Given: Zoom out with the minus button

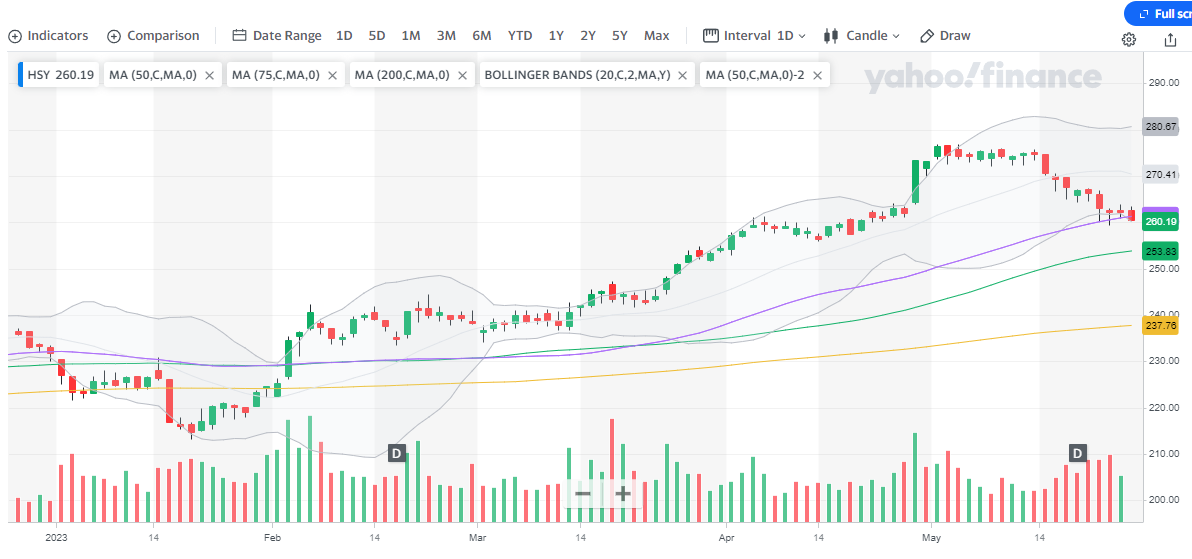Looking at the screenshot, I should coord(583,493).
